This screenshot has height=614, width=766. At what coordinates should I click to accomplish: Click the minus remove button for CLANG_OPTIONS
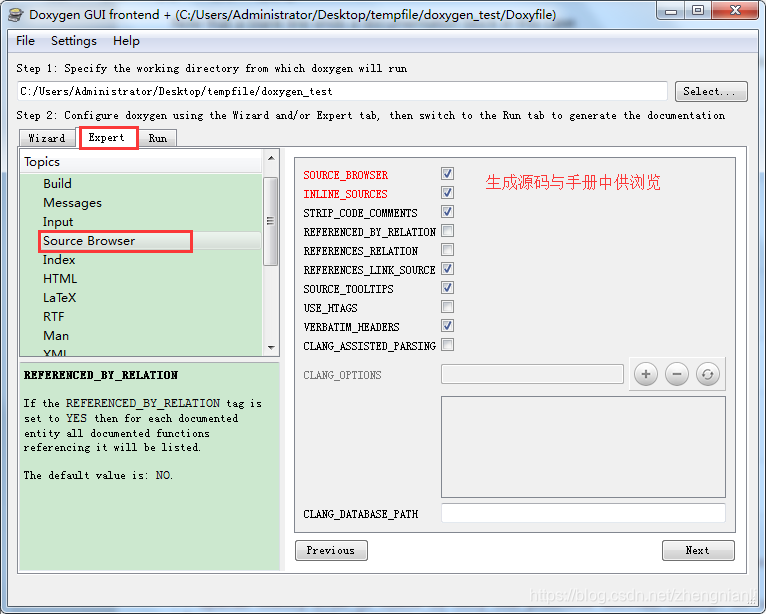(677, 375)
